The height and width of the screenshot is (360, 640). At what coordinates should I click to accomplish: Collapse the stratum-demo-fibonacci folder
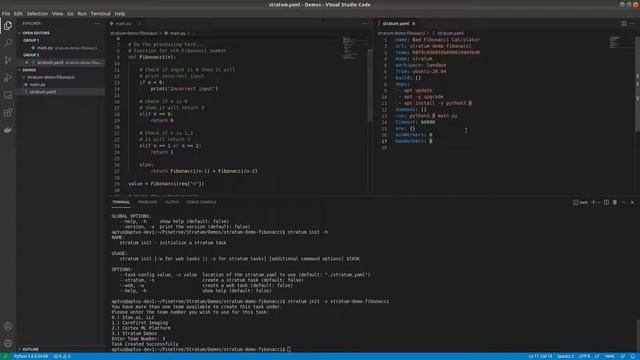pyautogui.click(x=51, y=77)
